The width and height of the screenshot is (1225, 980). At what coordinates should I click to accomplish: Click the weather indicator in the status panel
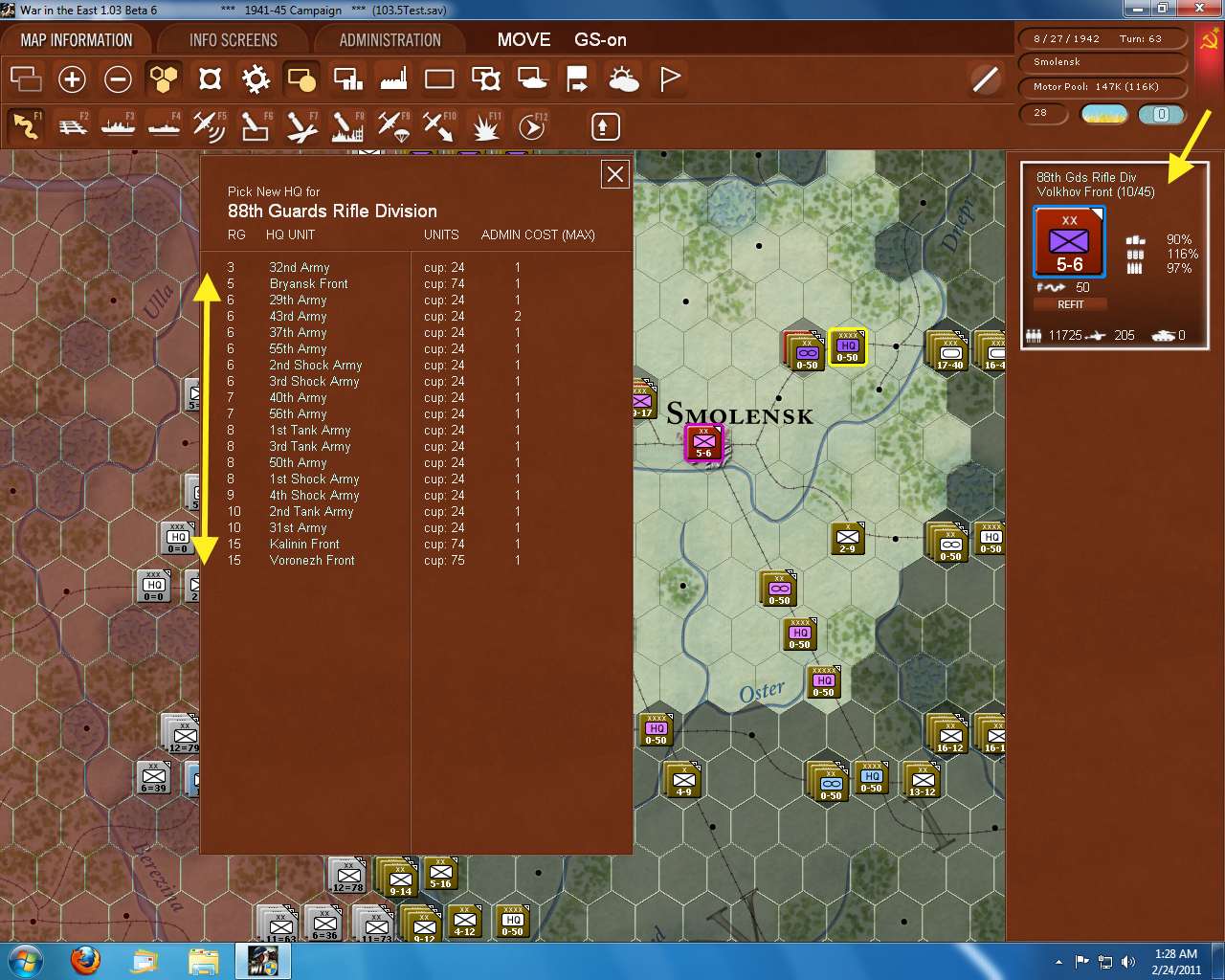[1103, 114]
